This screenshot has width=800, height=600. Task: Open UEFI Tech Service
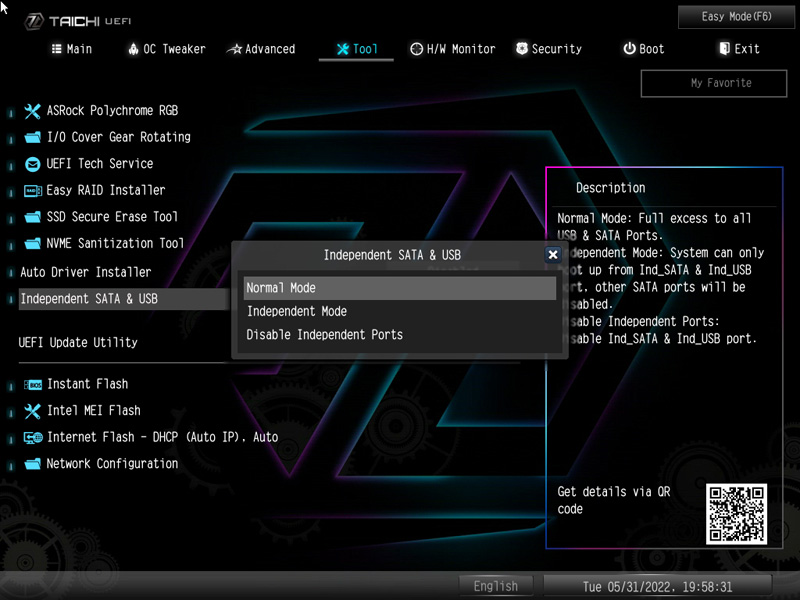tap(99, 164)
